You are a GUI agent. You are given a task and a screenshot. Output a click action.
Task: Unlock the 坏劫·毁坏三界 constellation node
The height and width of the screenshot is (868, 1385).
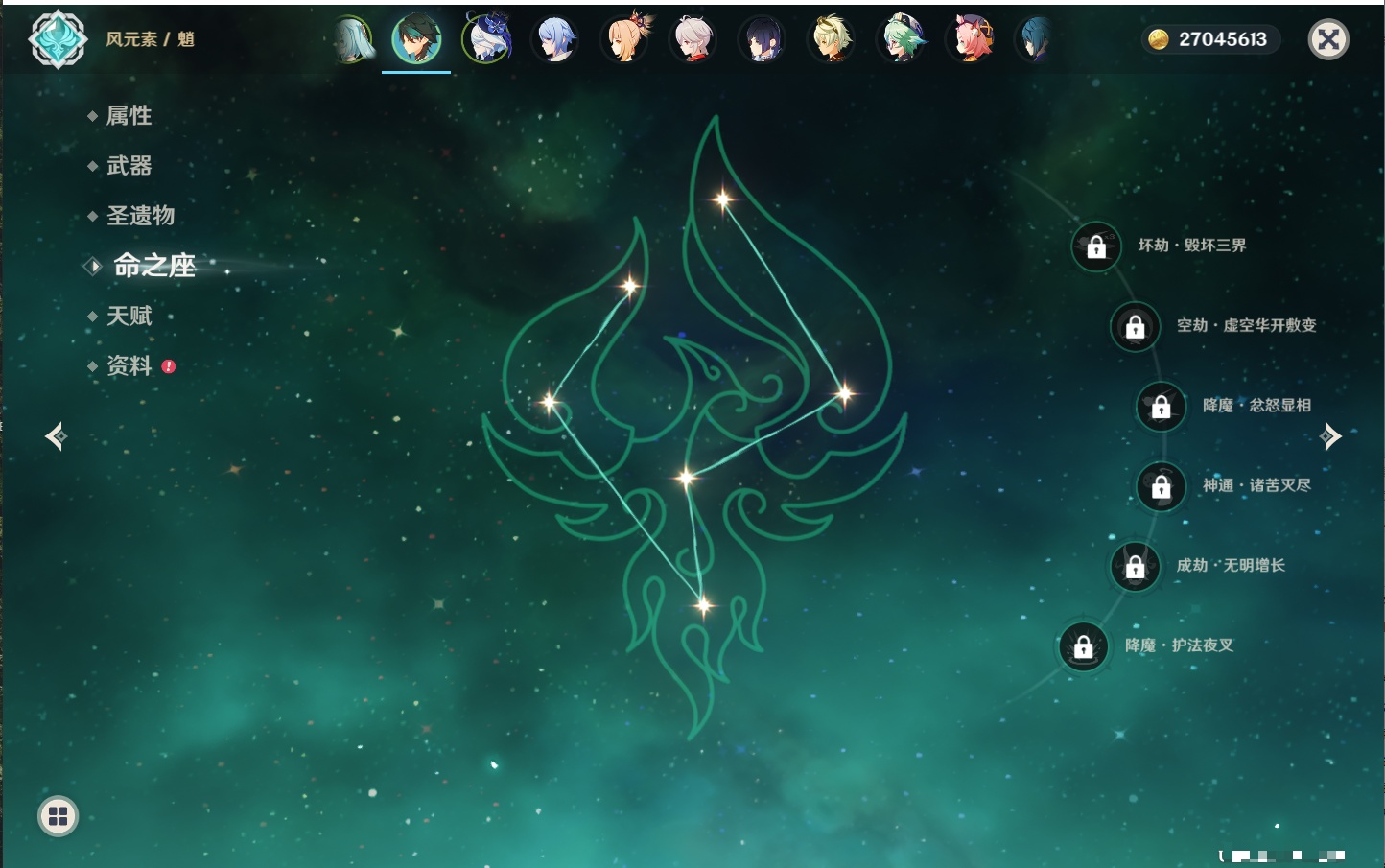1096,246
